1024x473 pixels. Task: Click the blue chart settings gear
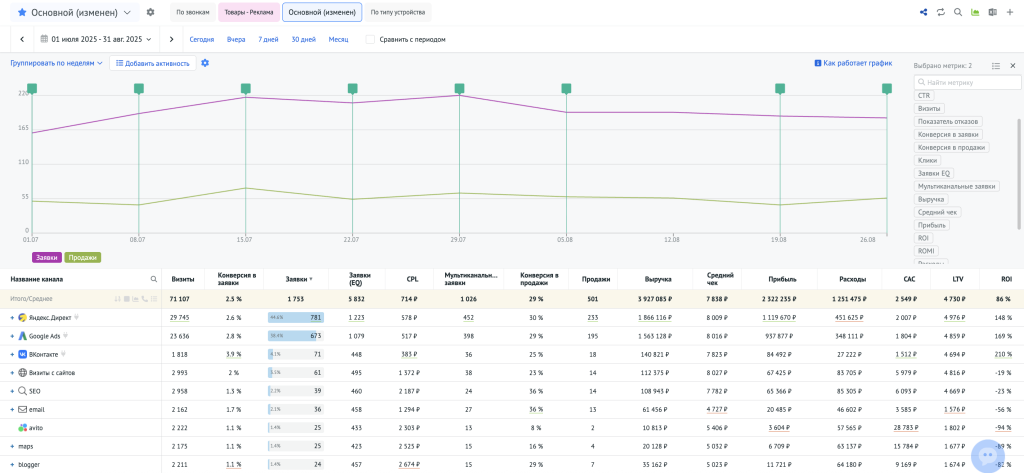click(205, 63)
